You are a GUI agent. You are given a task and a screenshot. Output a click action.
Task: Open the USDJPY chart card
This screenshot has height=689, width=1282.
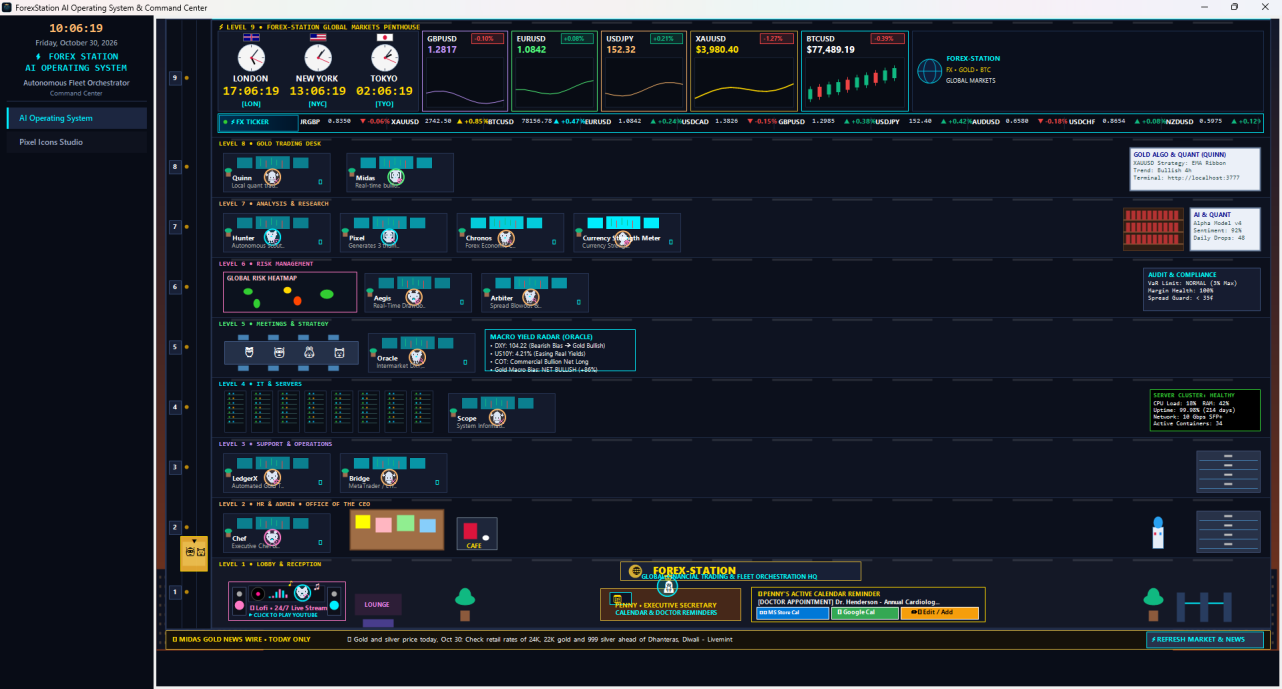pos(644,70)
